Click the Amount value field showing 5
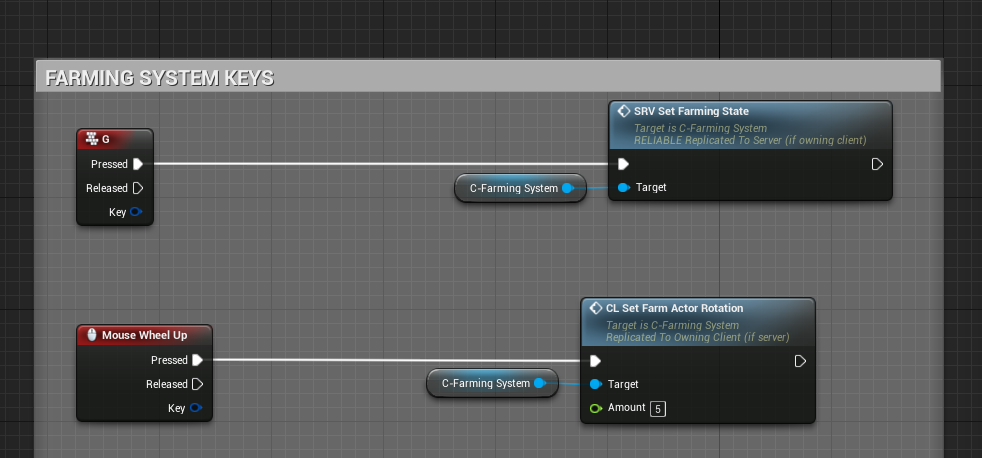Viewport: 982px width, 458px height. tap(657, 408)
